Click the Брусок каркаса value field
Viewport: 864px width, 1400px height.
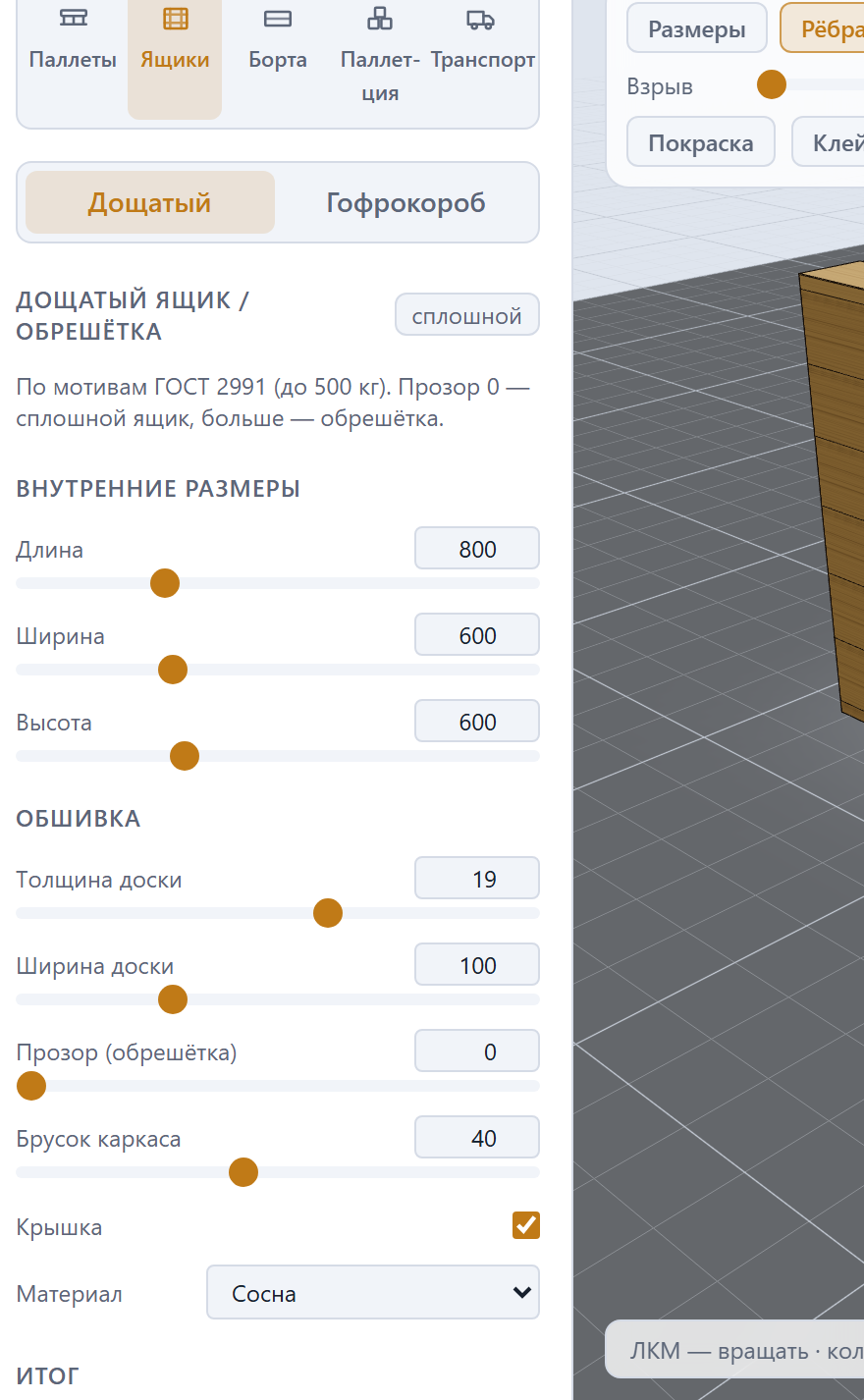point(477,1138)
